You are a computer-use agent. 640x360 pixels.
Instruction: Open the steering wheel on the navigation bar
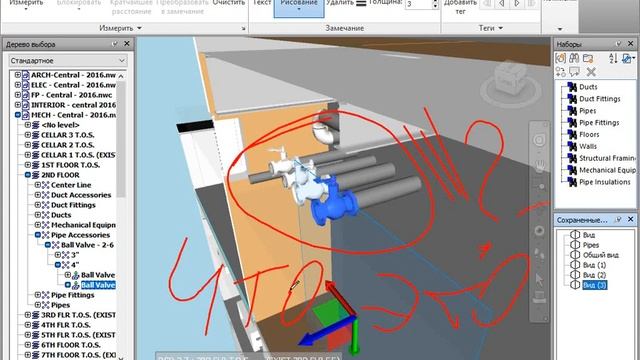(x=539, y=140)
